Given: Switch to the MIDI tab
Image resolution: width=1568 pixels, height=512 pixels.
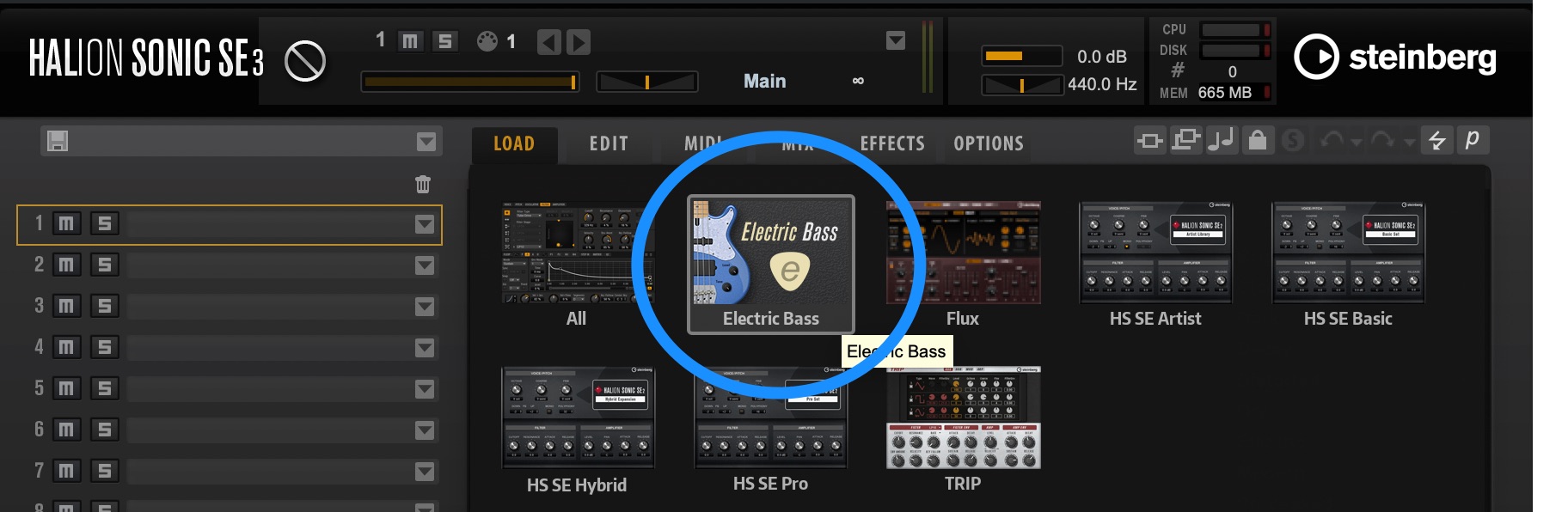Looking at the screenshot, I should tap(703, 144).
